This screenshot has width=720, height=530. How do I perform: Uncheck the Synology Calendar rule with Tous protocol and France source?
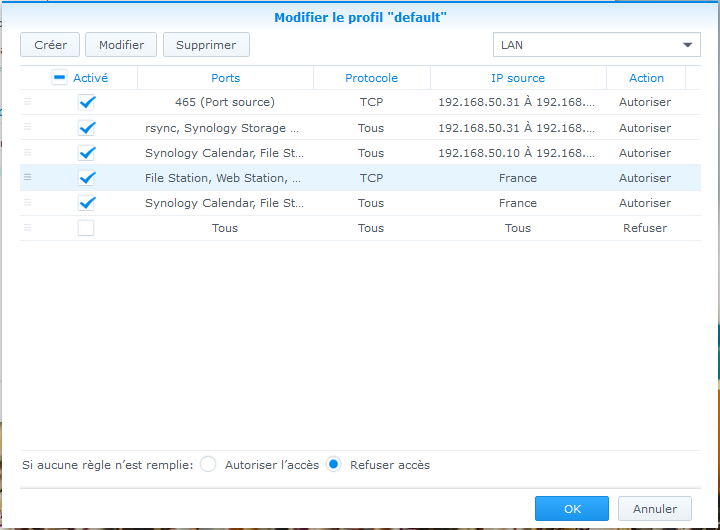tap(86, 203)
